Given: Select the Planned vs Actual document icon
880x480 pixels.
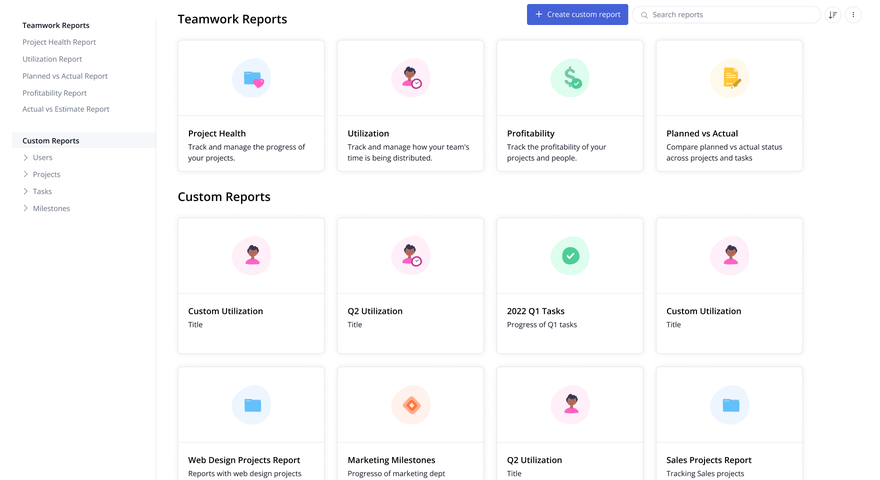Looking at the screenshot, I should click(730, 78).
